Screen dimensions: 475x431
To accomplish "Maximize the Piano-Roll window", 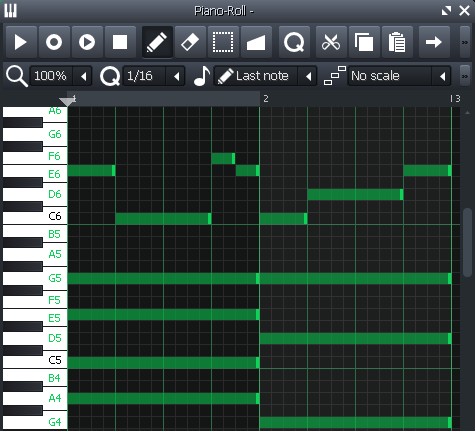I will [x=446, y=11].
